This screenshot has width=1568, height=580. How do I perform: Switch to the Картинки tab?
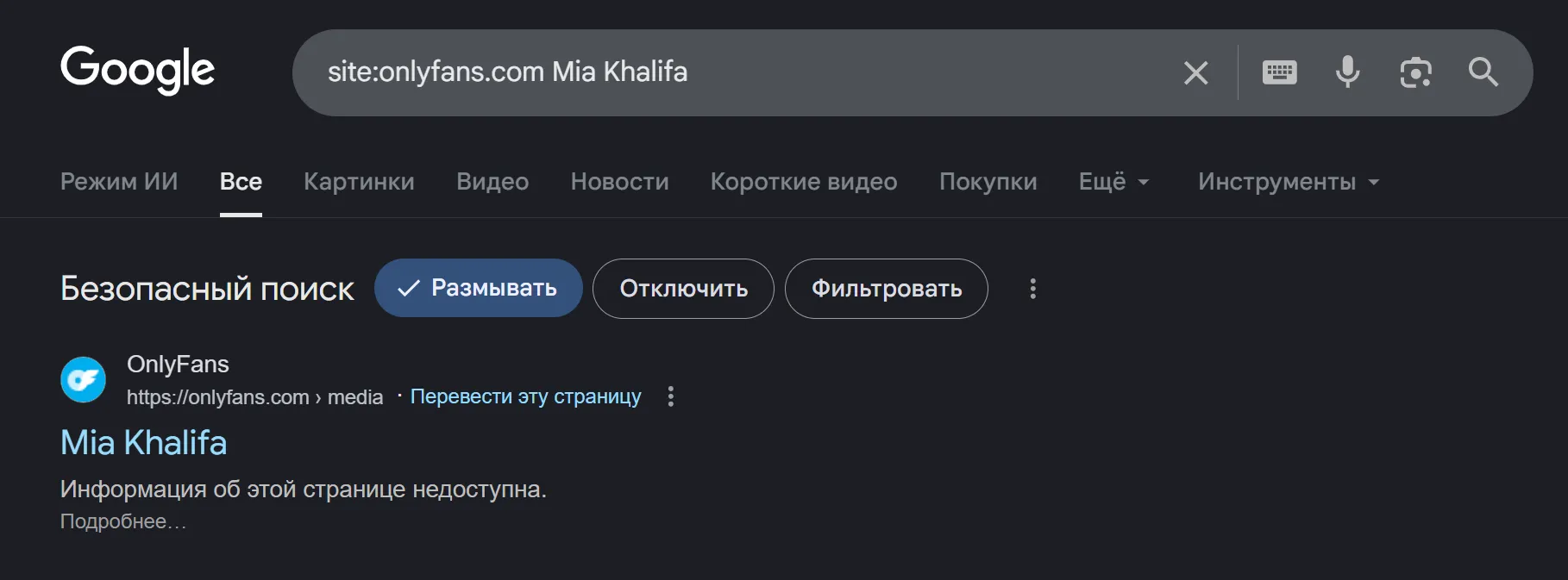click(x=359, y=181)
